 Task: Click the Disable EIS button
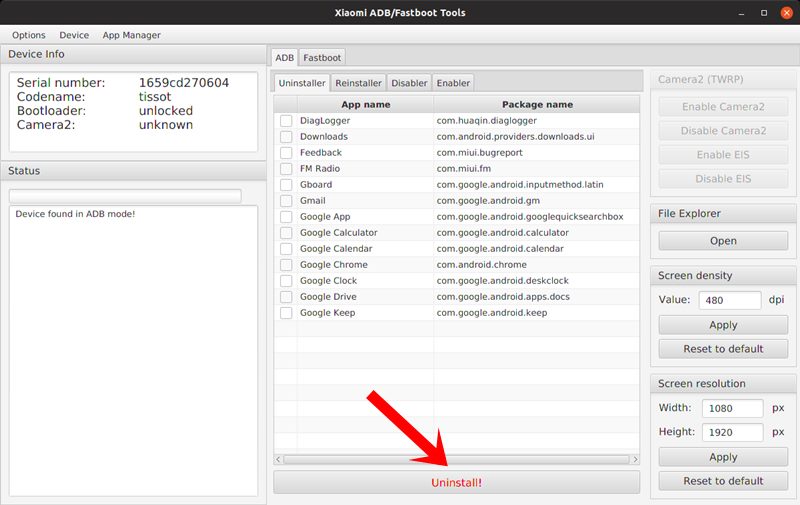723,179
